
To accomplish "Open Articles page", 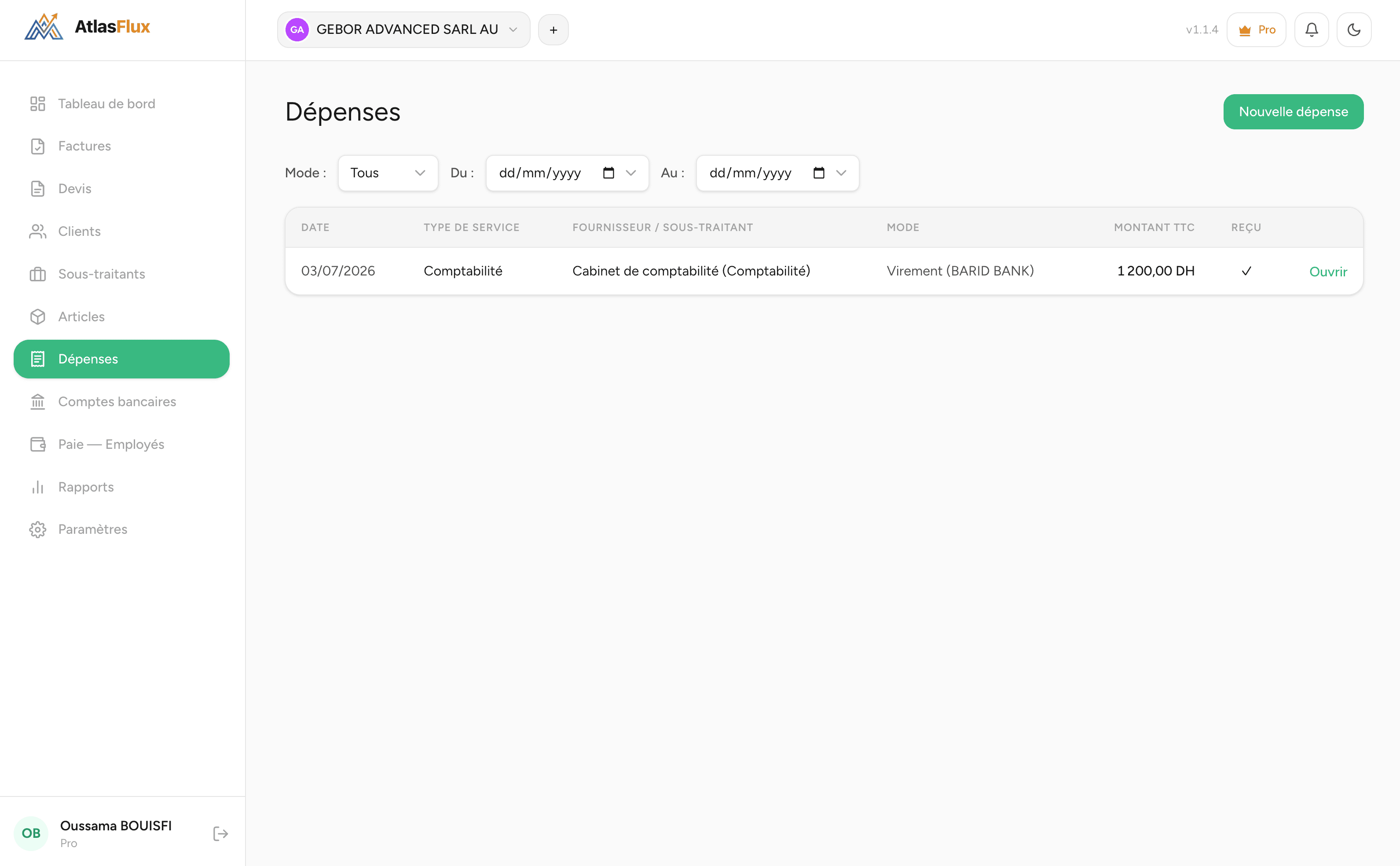I will coord(121,317).
